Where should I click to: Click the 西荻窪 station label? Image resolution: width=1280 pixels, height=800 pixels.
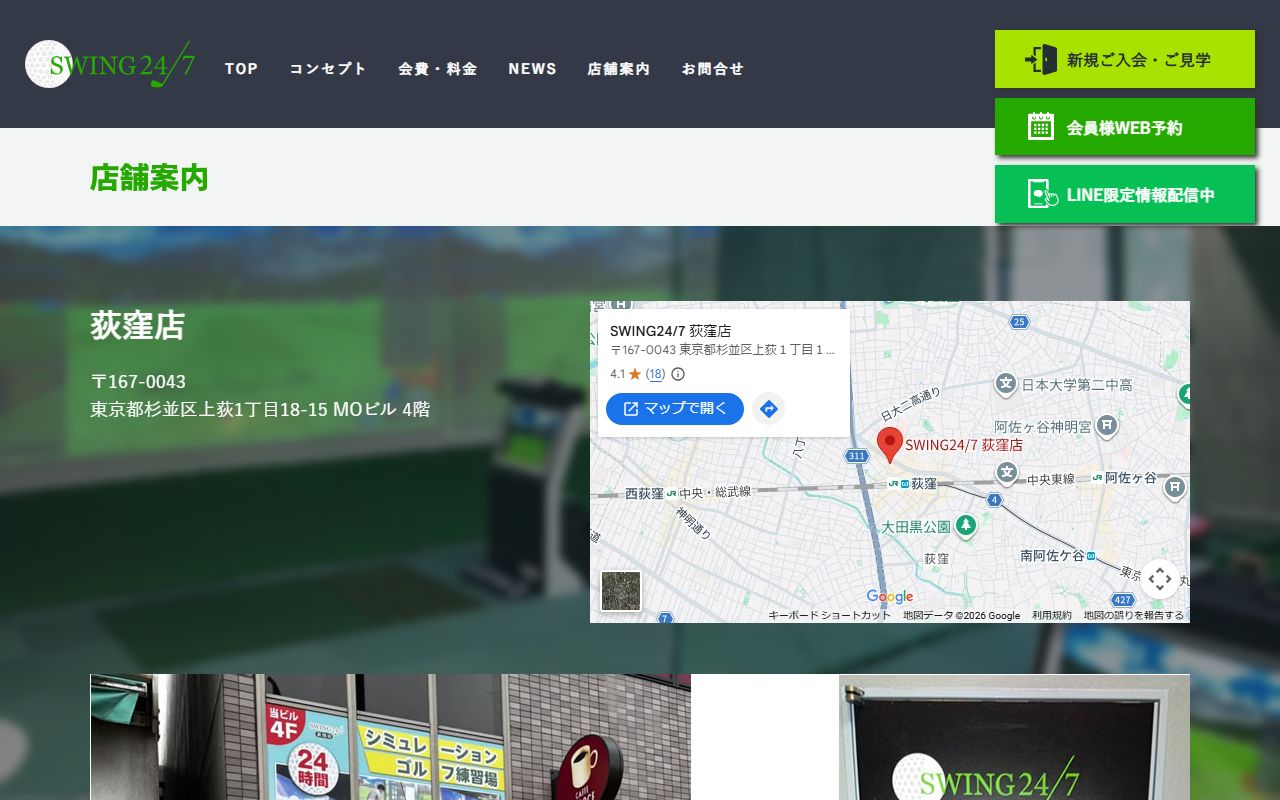pyautogui.click(x=644, y=493)
